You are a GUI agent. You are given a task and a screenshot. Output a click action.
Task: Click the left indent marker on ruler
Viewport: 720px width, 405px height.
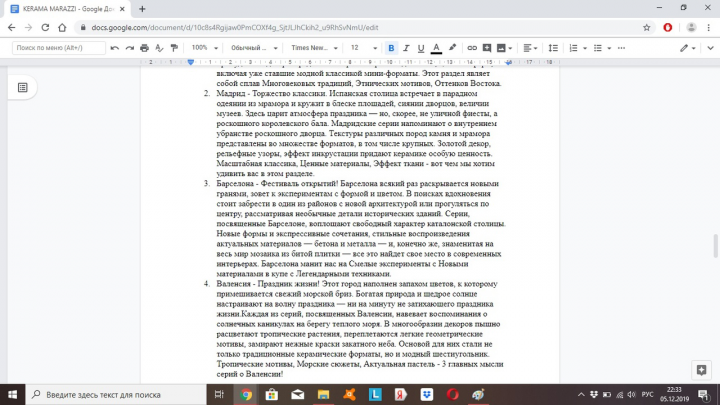(191, 62)
